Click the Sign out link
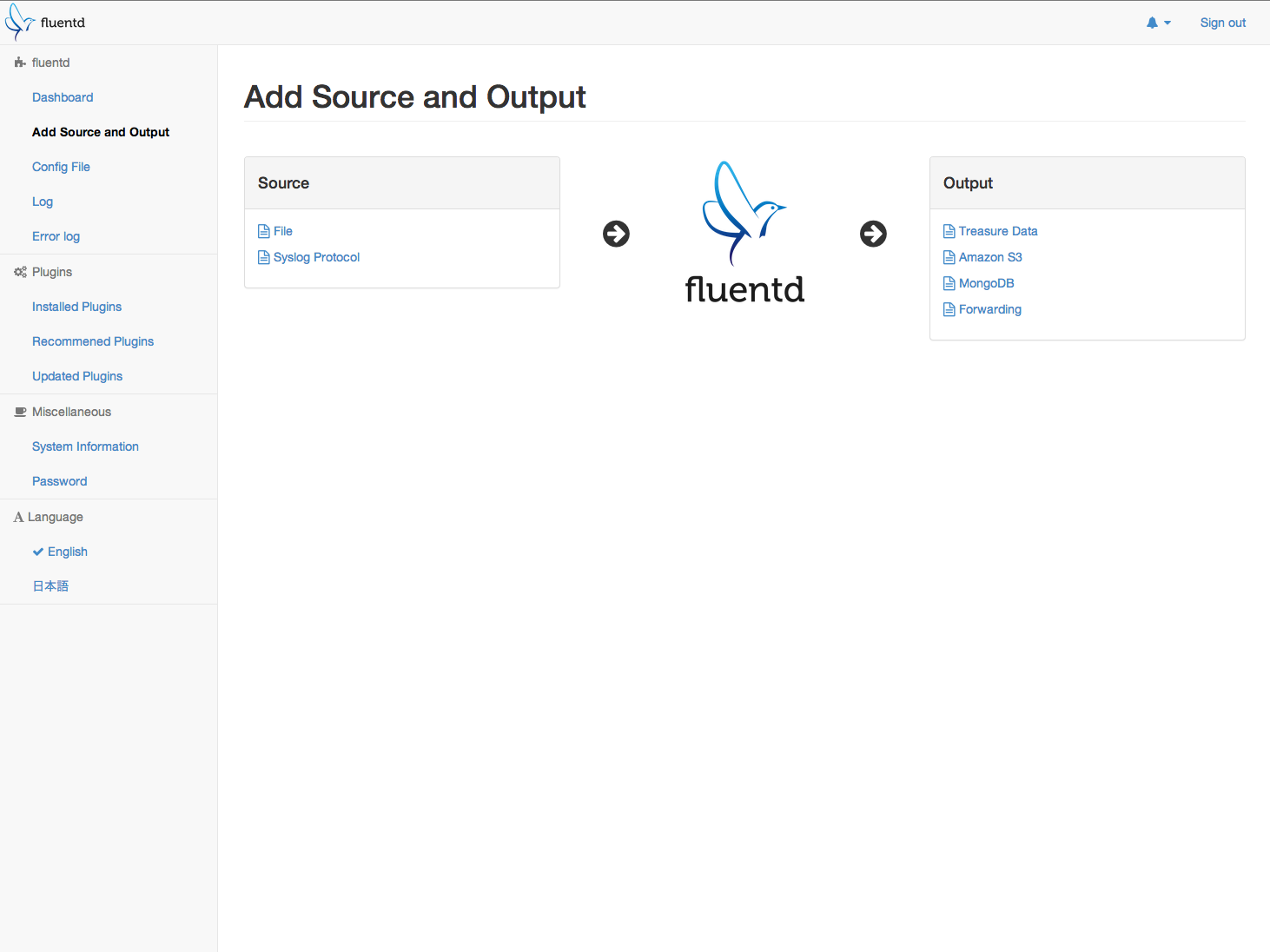 [1222, 23]
